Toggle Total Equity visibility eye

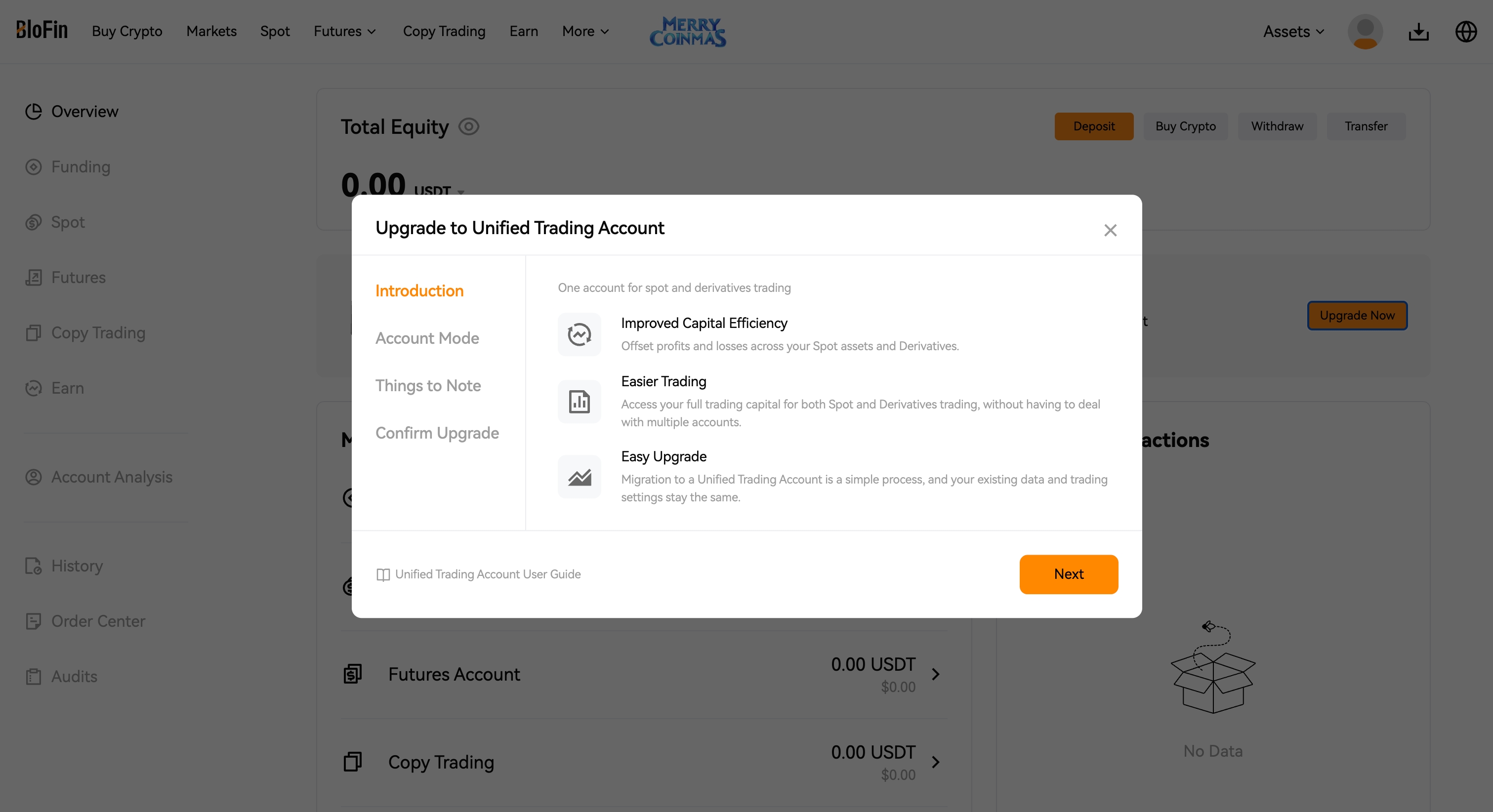click(468, 126)
